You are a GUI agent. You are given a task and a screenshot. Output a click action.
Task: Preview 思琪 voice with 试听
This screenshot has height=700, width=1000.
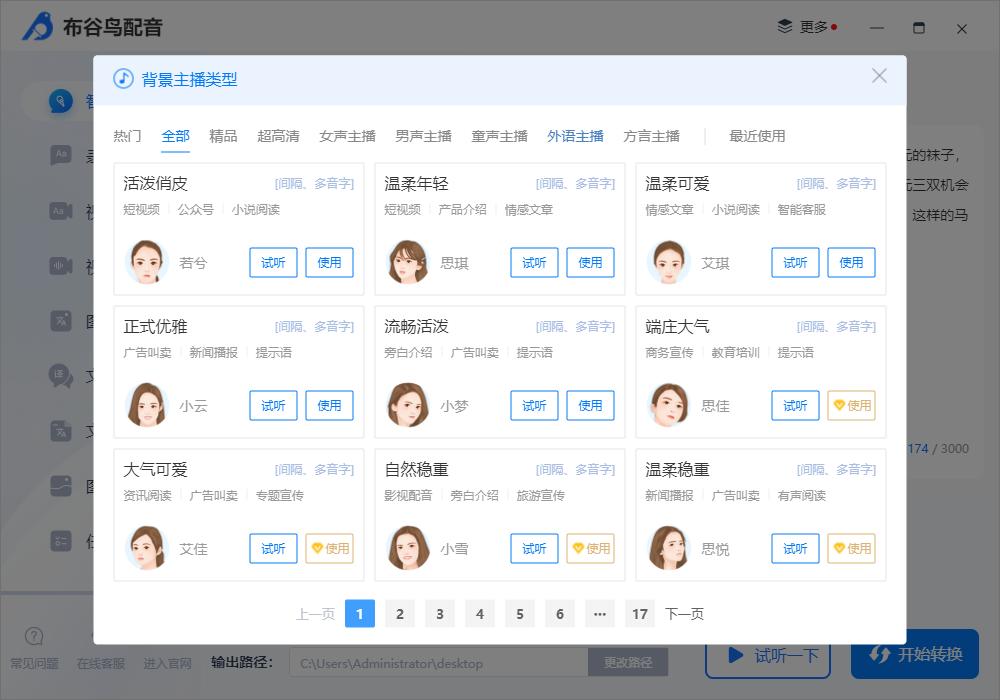[534, 263]
